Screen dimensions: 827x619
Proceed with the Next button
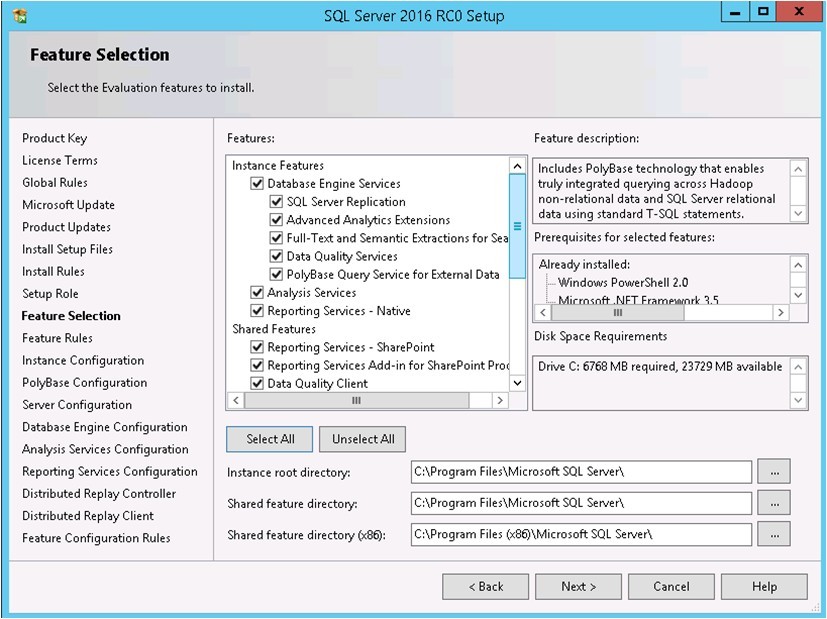pos(578,587)
